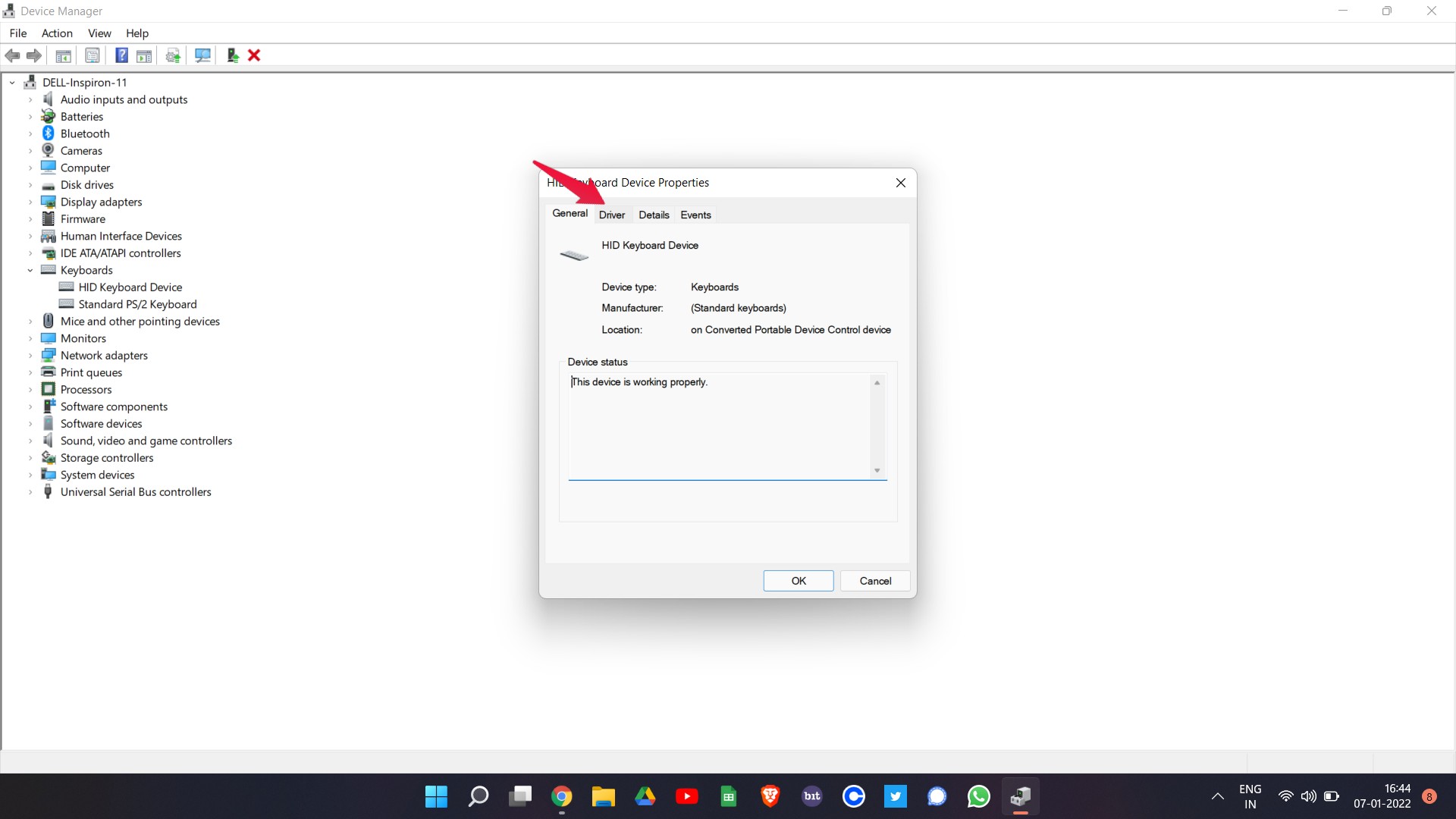
Task: Click the Update device driver toolbar icon
Action: (x=173, y=55)
